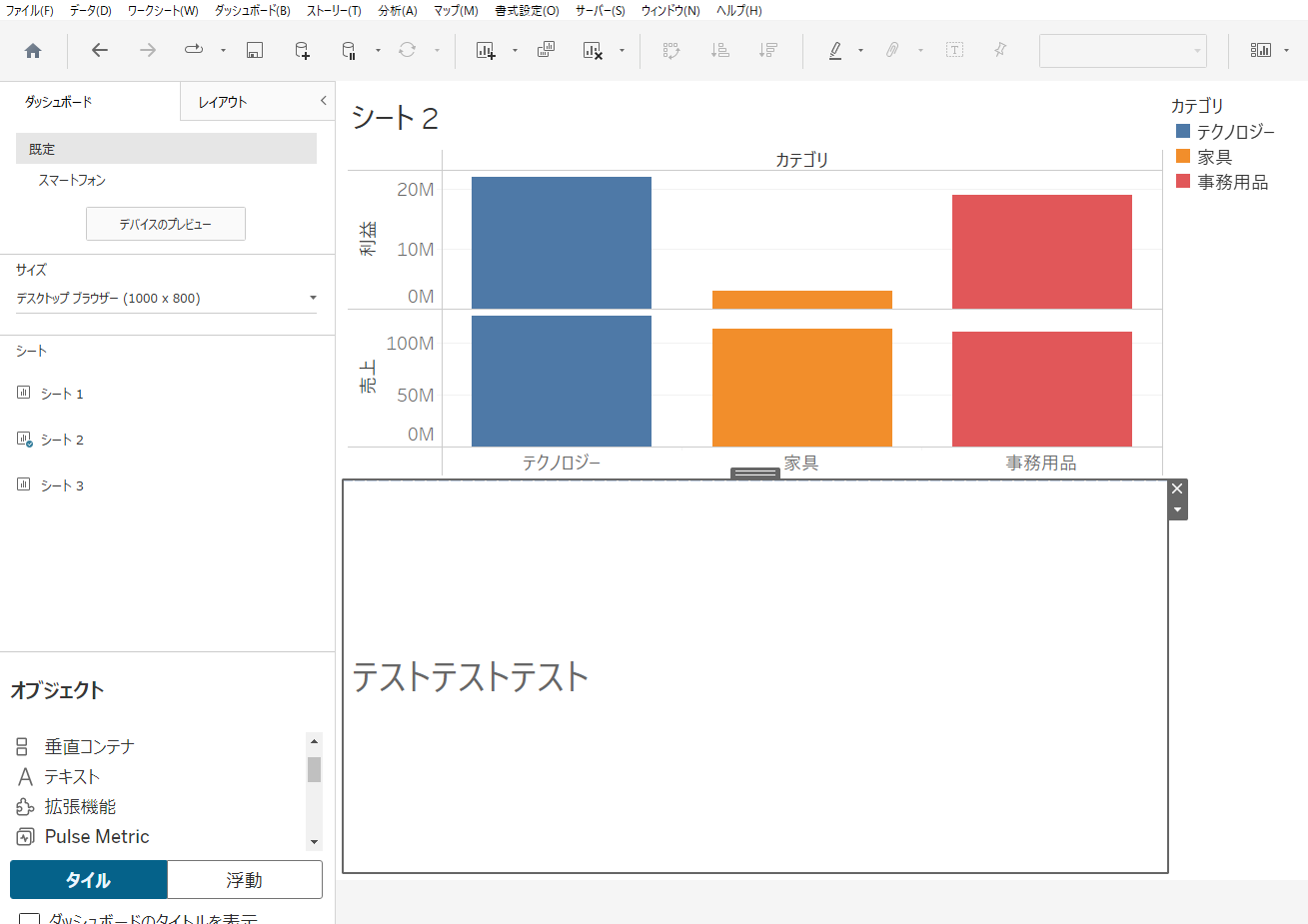Viewport: 1308px width, 924px height.
Task: Open the pause auto updates dropdown arrow
Action: point(378,50)
